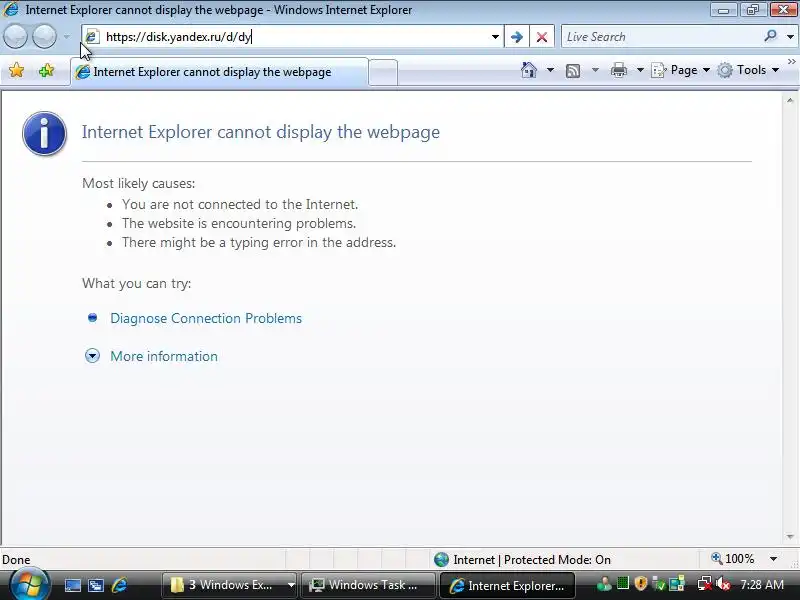Image resolution: width=800 pixels, height=600 pixels.
Task: Open the recent pages dropdown arrow
Action: coord(67,37)
